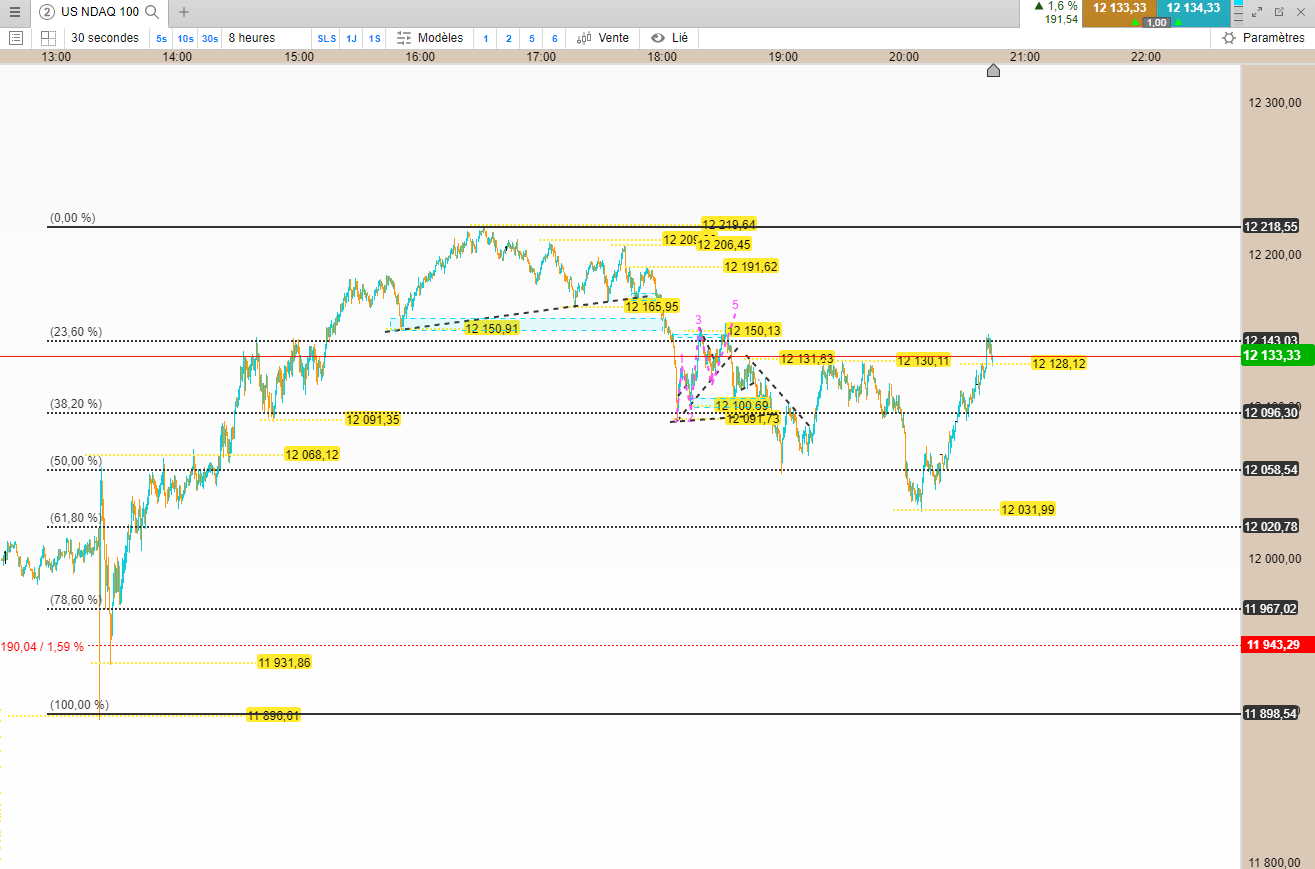Open the depth bars indicator

(1236, 12)
